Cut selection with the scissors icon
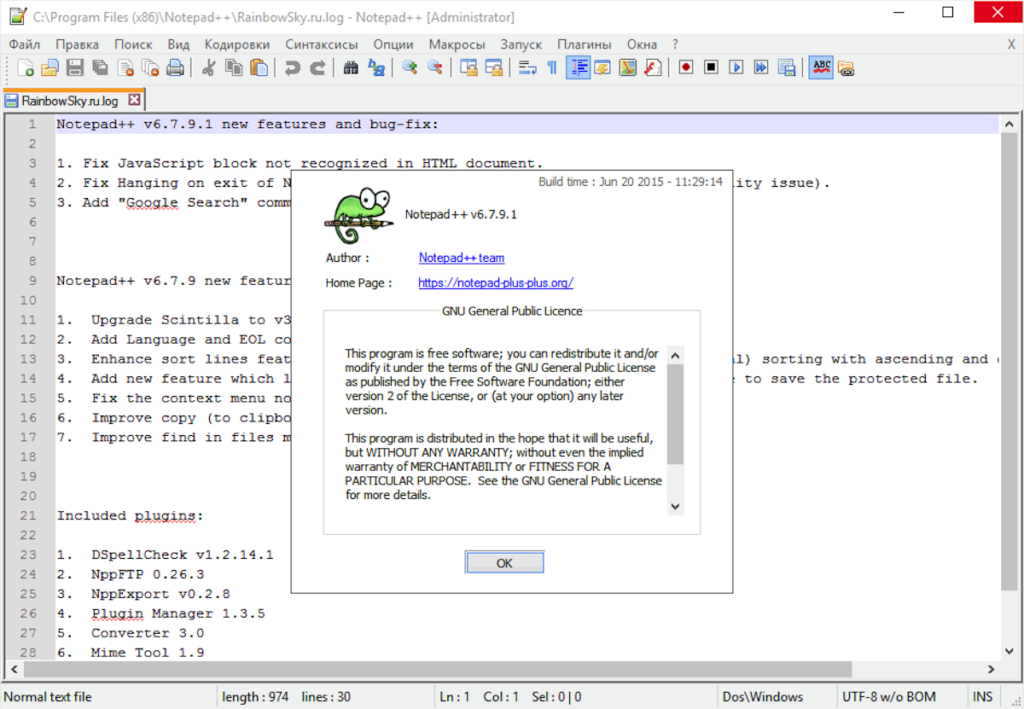1024x709 pixels. [209, 68]
